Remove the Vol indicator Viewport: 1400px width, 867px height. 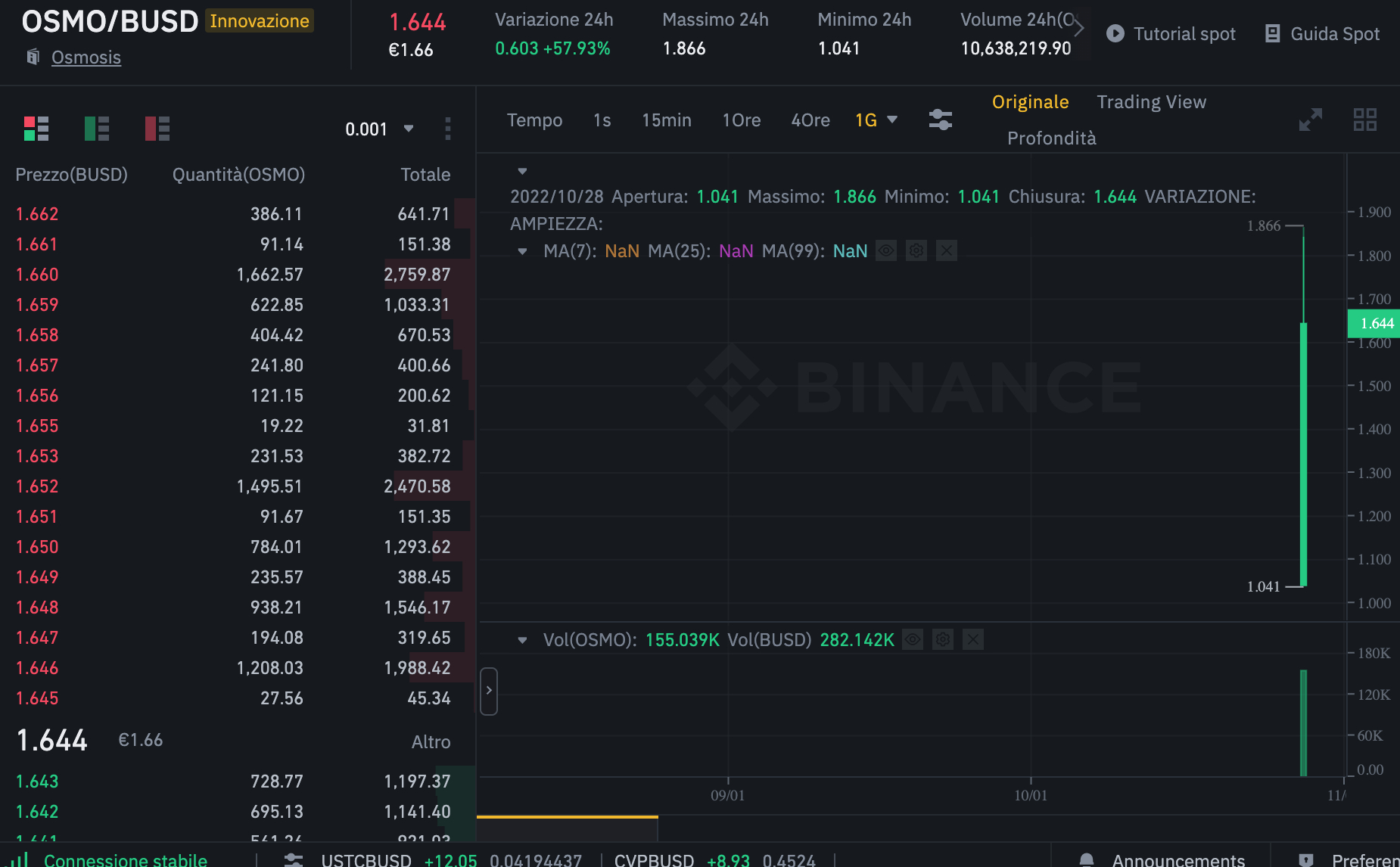(x=973, y=640)
